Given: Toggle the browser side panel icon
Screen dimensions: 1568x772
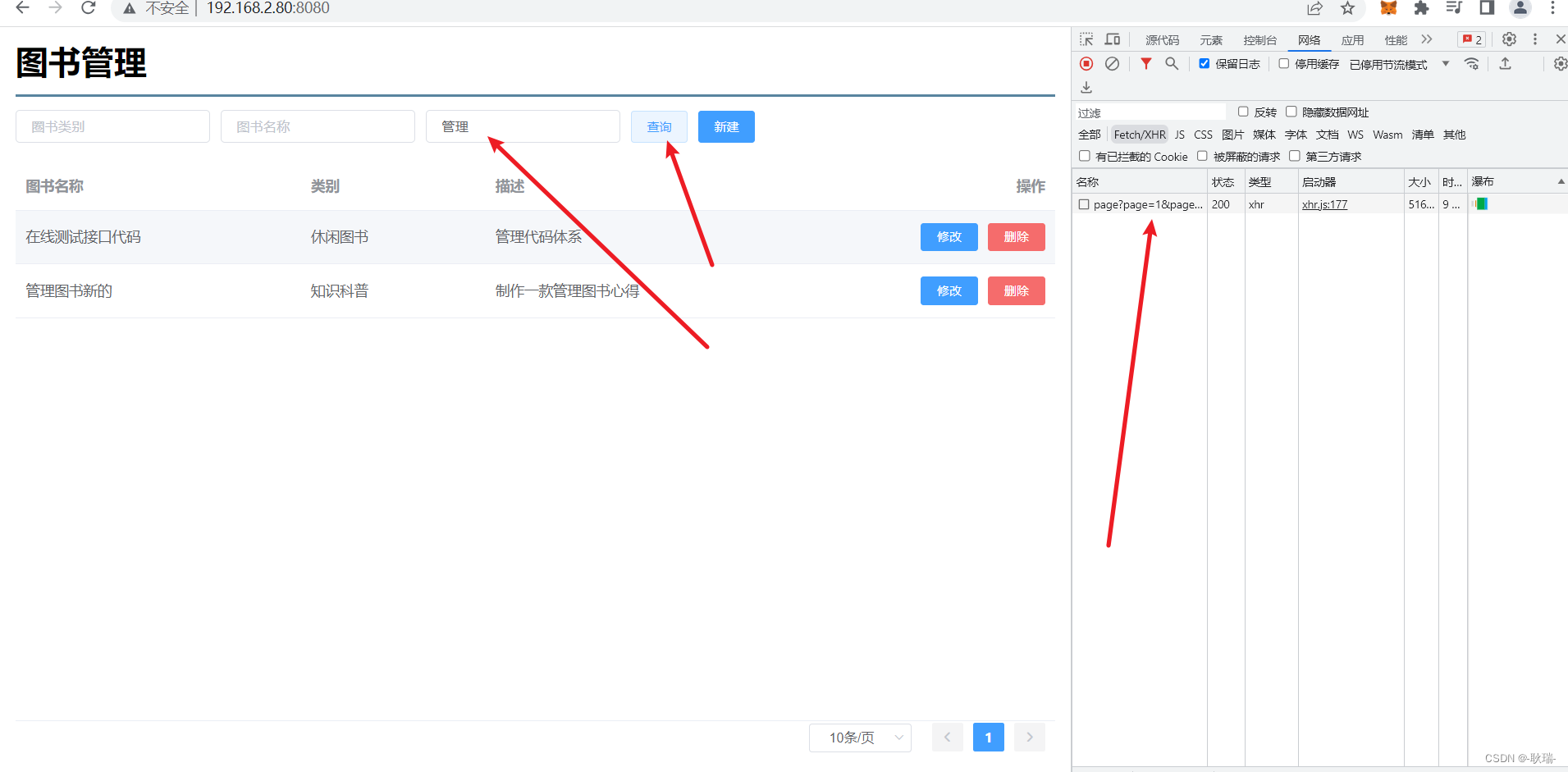Looking at the screenshot, I should (1487, 8).
